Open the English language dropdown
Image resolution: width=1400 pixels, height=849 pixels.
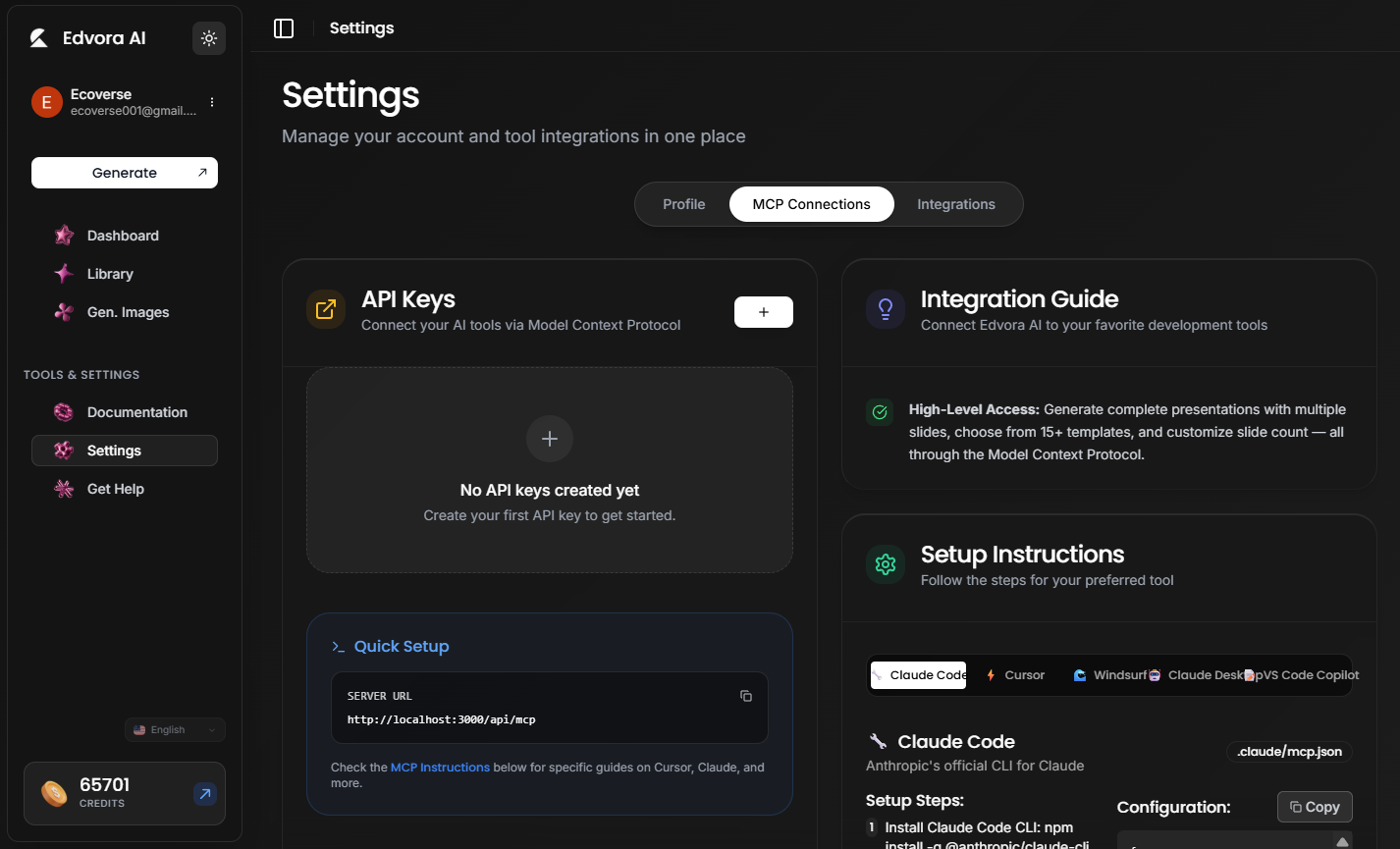(175, 730)
